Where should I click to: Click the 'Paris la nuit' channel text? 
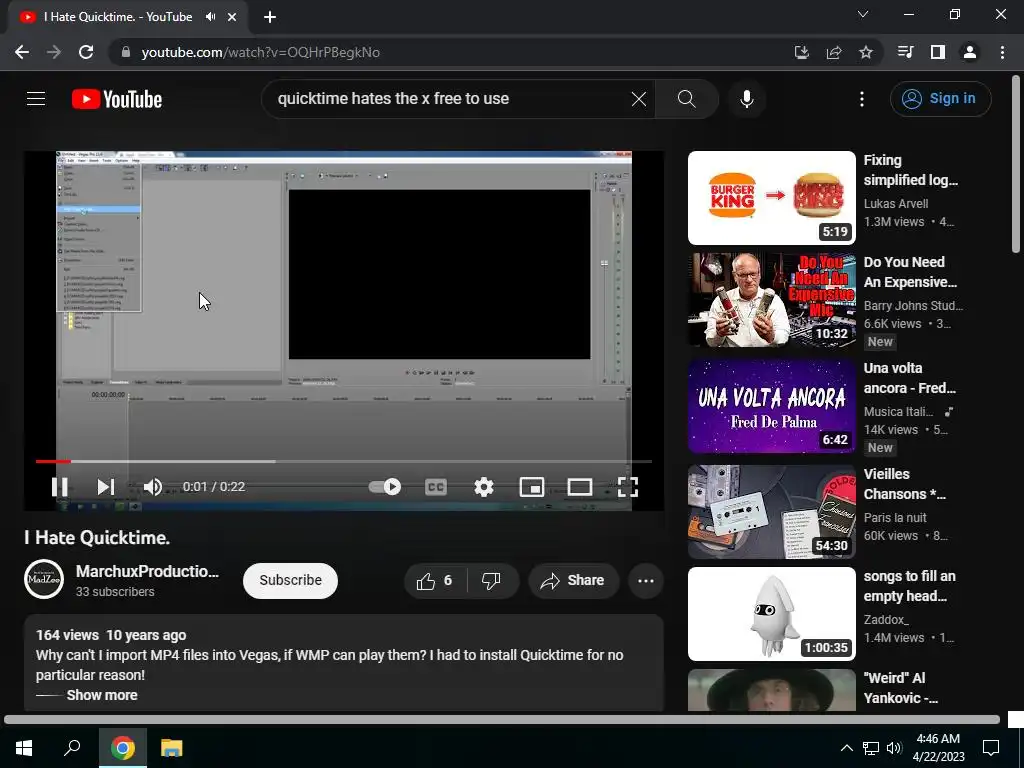tap(895, 518)
